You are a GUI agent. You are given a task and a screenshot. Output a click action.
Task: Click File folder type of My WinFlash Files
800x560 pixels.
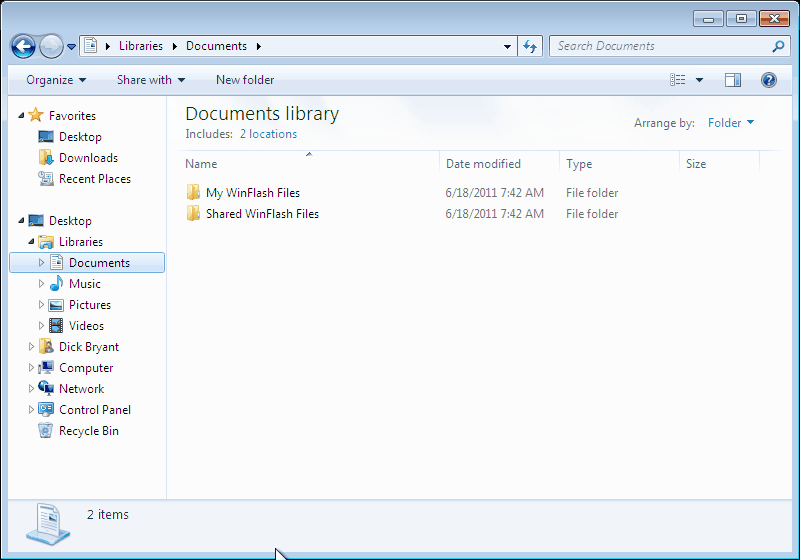click(x=592, y=193)
